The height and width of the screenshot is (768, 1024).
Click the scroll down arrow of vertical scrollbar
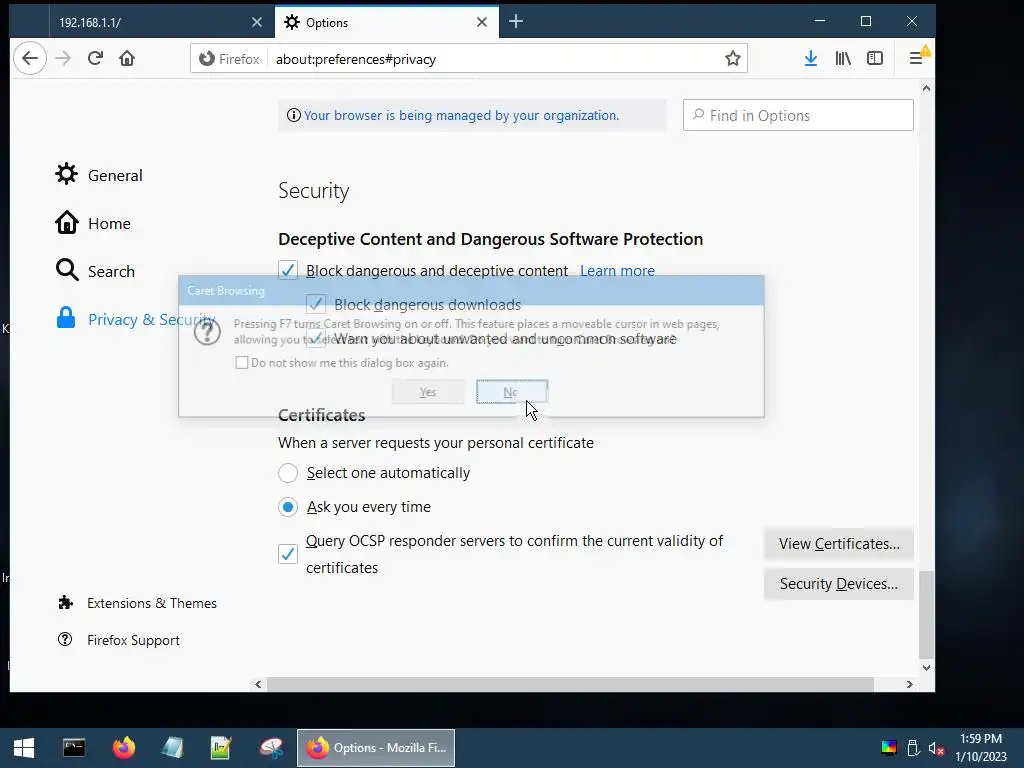point(926,667)
